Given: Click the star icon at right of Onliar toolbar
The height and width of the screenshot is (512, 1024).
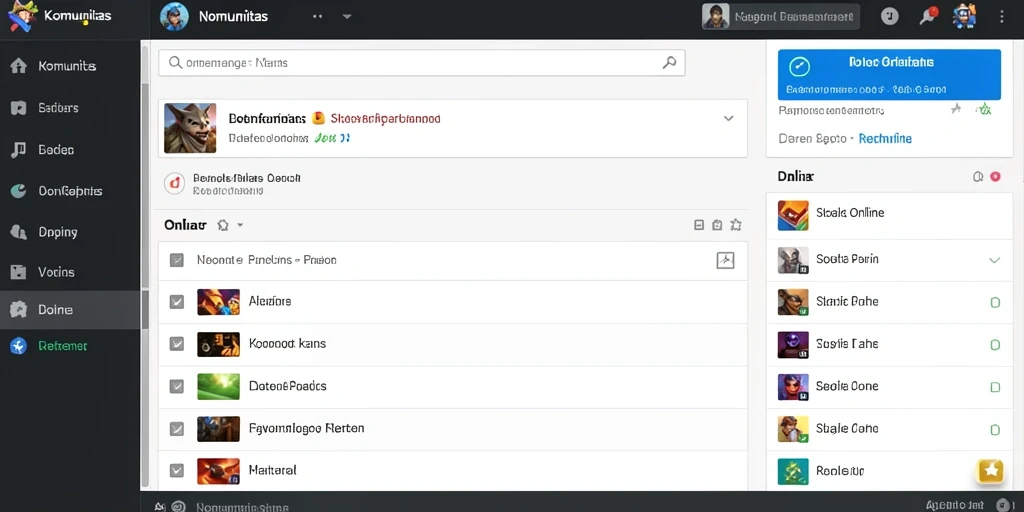Looking at the screenshot, I should coord(735,225).
